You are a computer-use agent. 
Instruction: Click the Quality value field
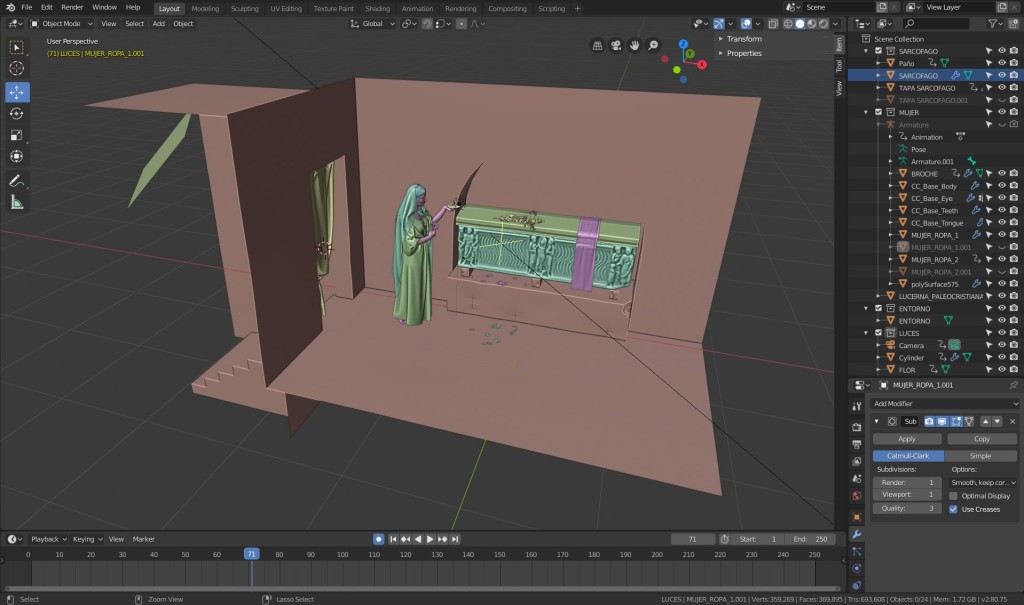(x=907, y=508)
